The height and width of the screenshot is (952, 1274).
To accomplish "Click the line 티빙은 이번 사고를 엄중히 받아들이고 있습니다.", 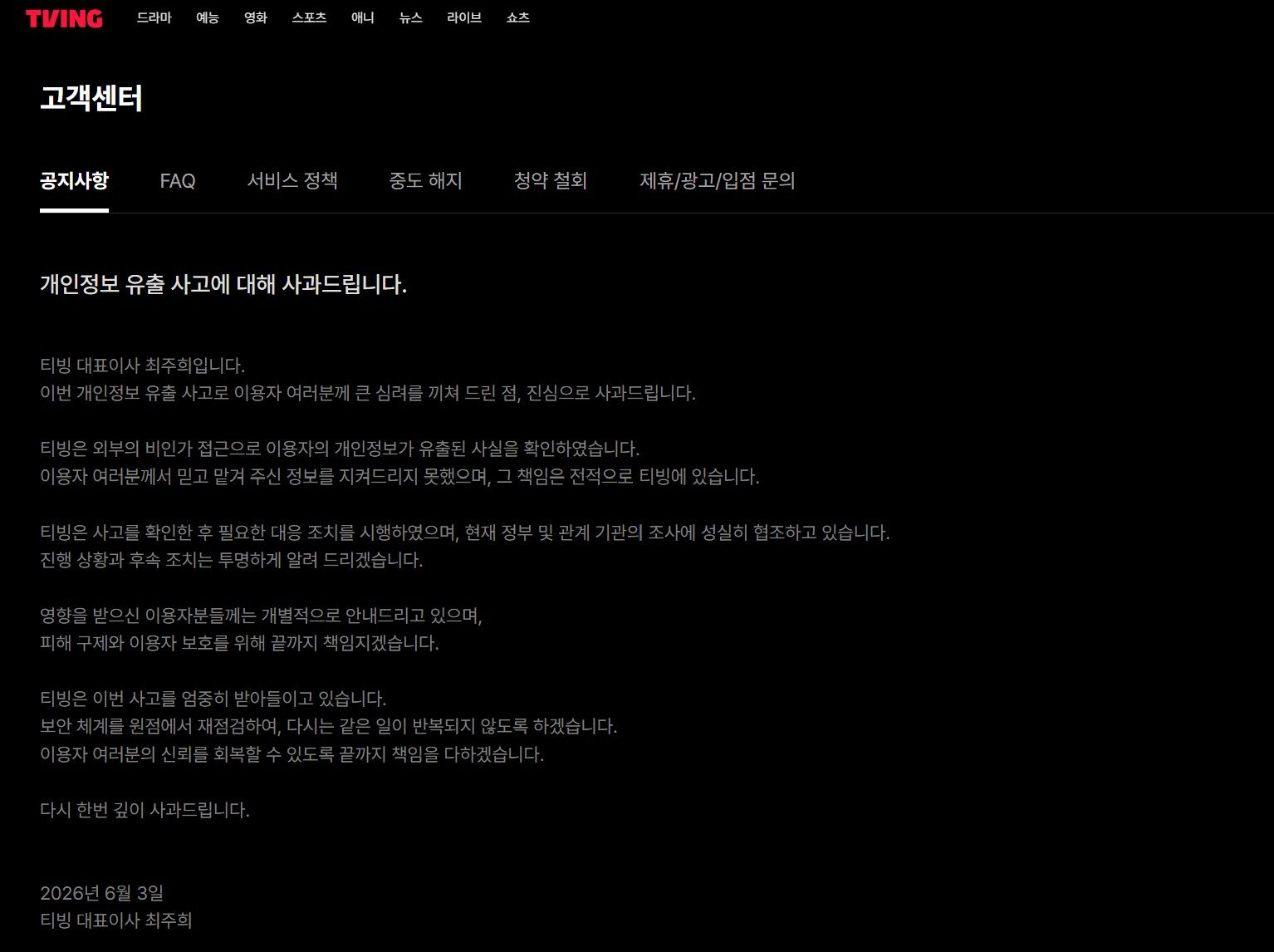I will (213, 699).
